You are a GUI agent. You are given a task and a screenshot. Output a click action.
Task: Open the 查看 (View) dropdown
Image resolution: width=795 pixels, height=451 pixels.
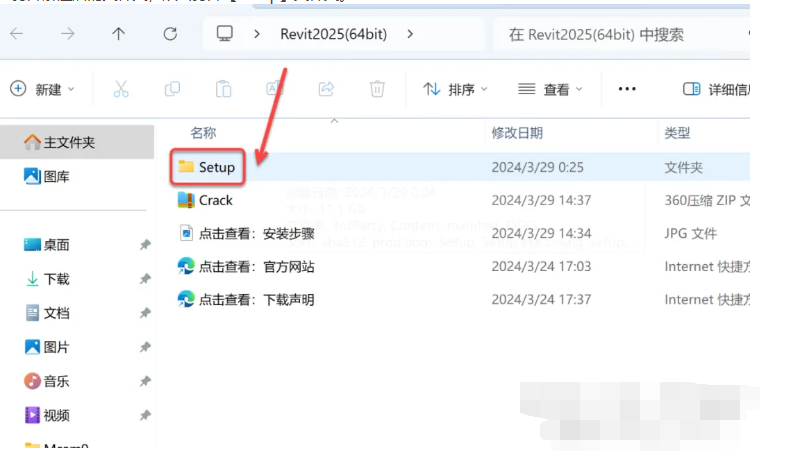(x=550, y=89)
